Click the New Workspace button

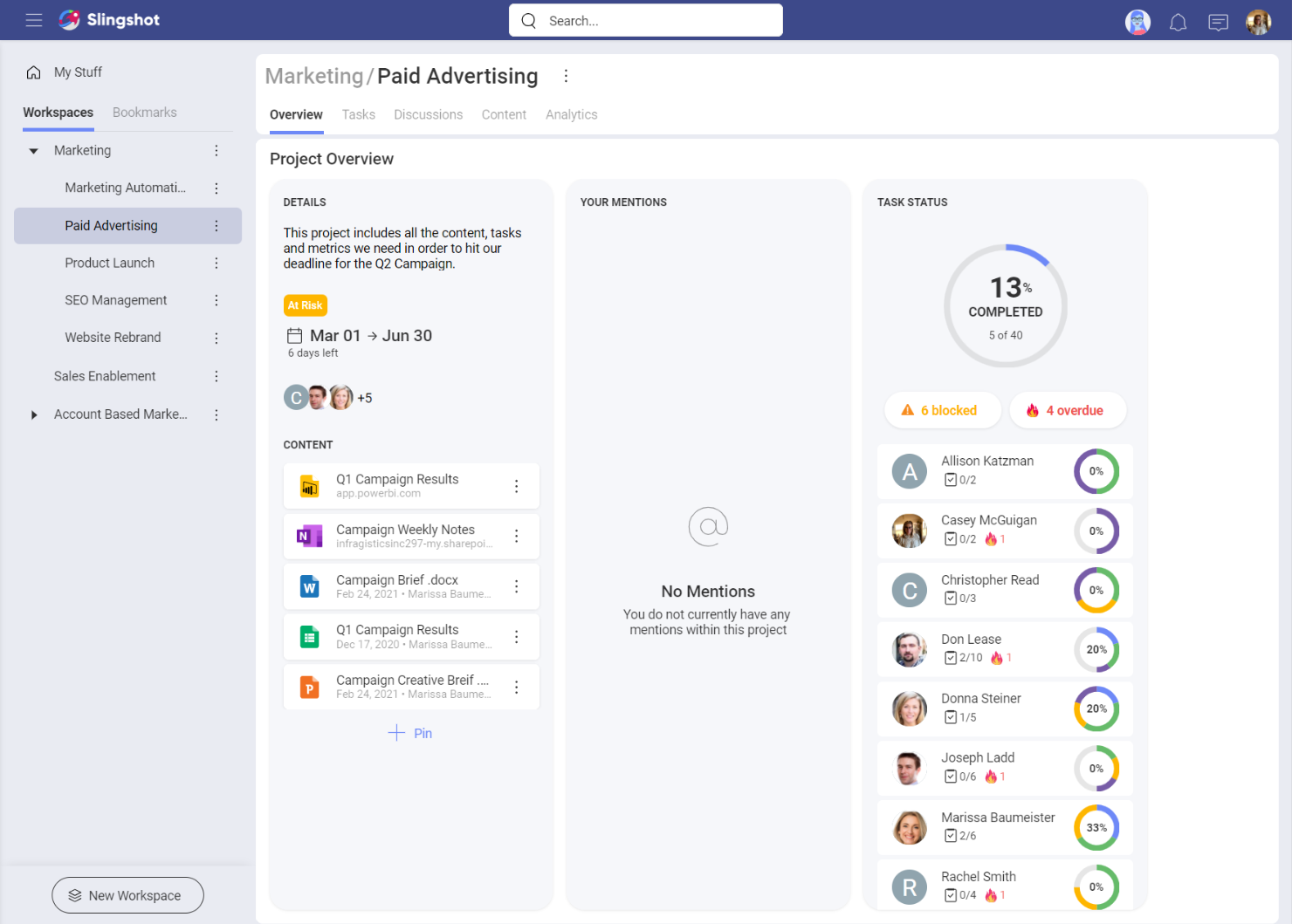coord(127,895)
